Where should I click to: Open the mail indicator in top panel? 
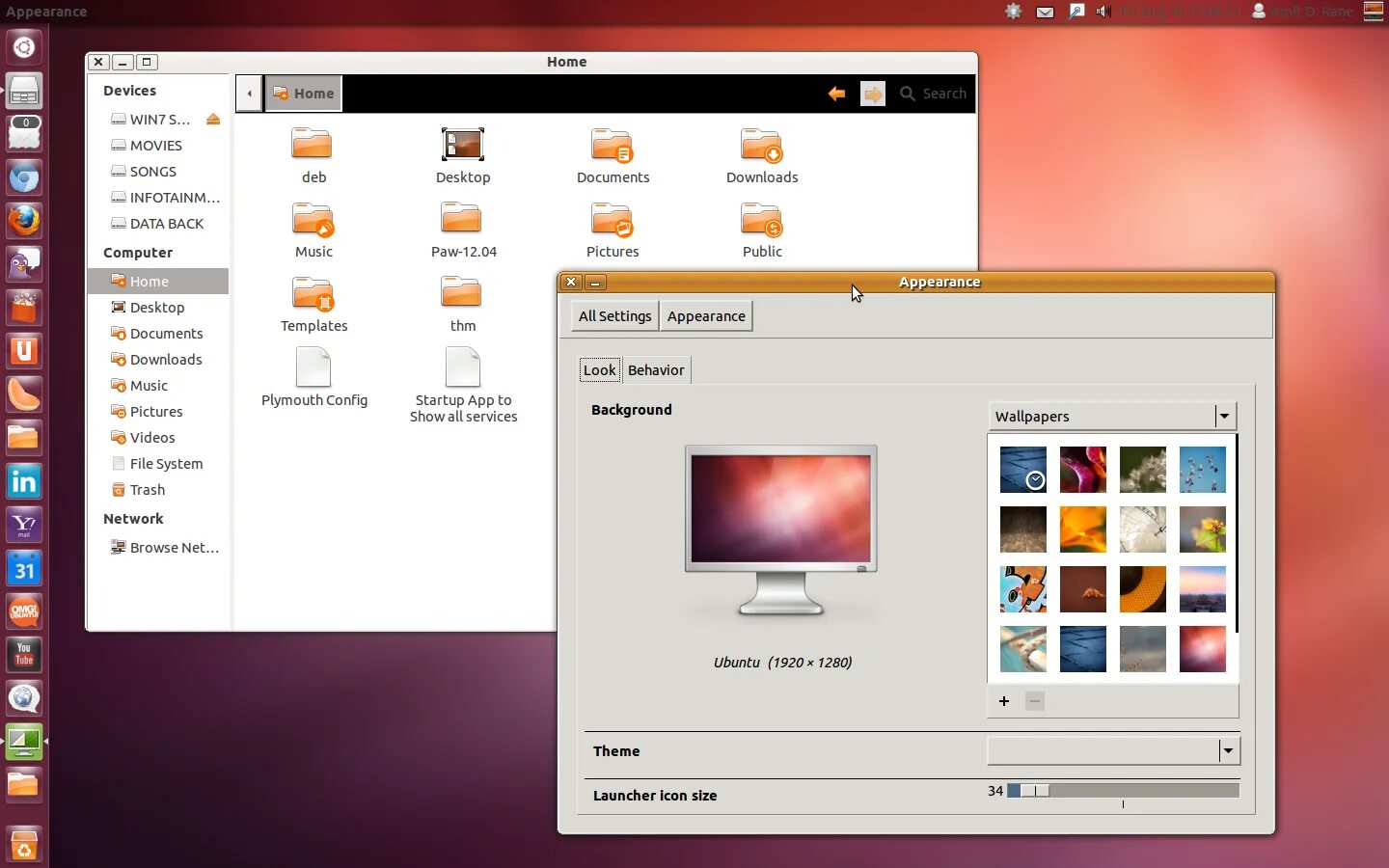point(1045,12)
